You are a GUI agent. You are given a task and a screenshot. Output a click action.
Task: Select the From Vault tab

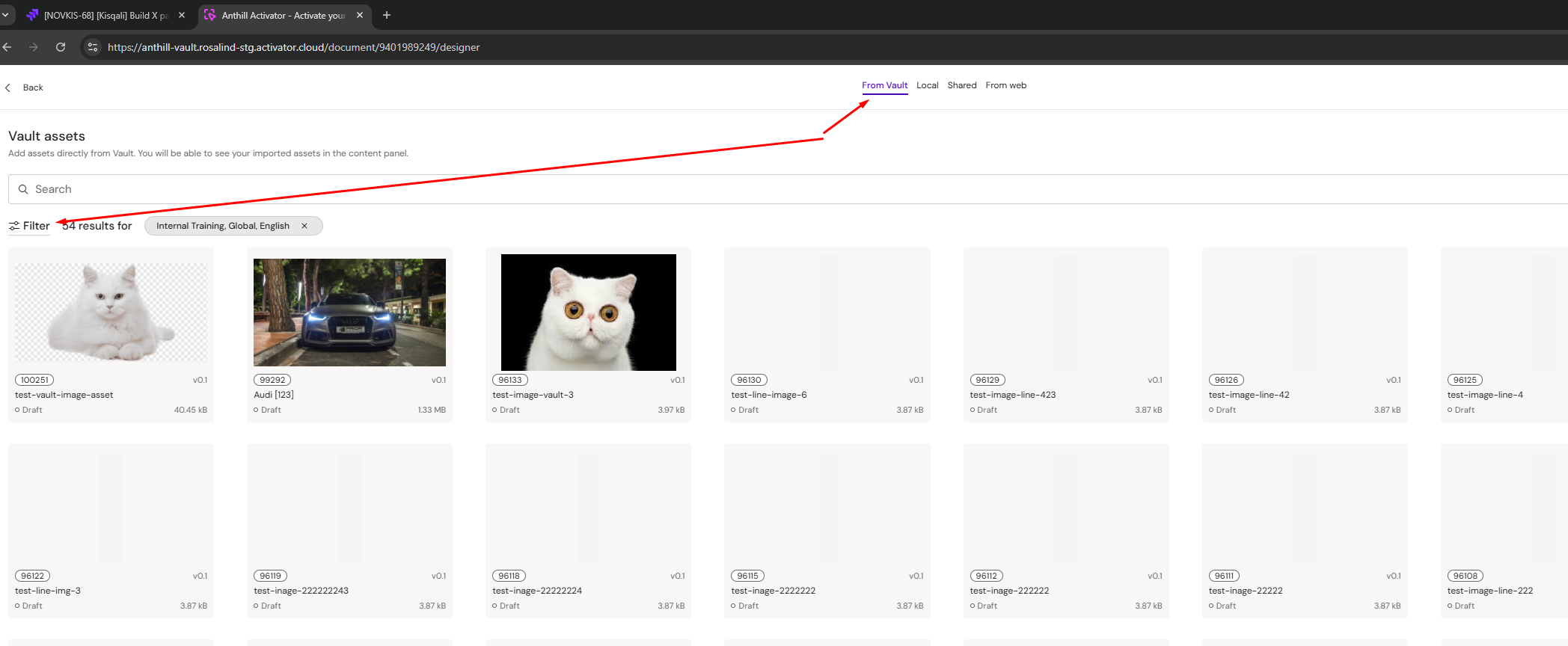pyautogui.click(x=884, y=85)
